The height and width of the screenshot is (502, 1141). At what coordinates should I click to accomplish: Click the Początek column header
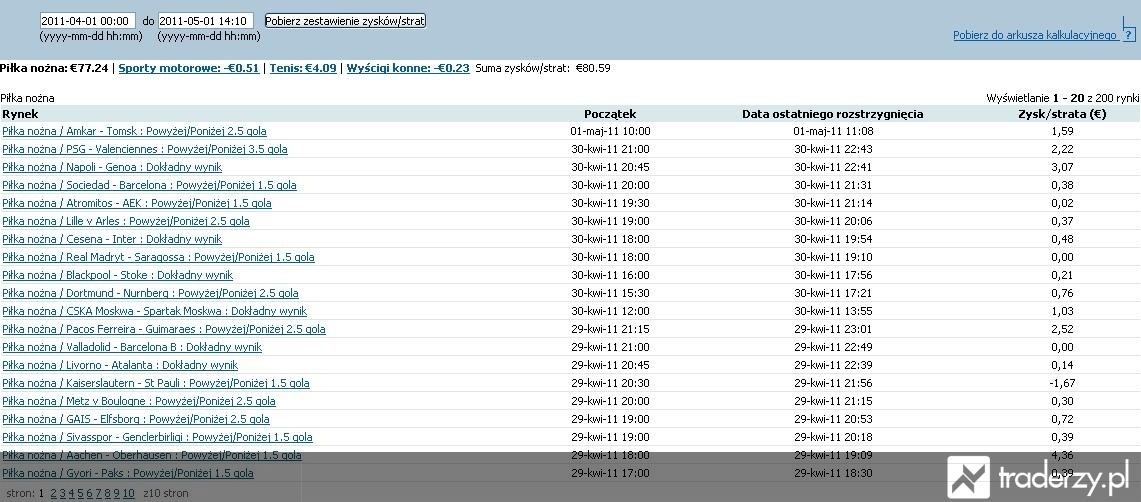click(x=610, y=114)
